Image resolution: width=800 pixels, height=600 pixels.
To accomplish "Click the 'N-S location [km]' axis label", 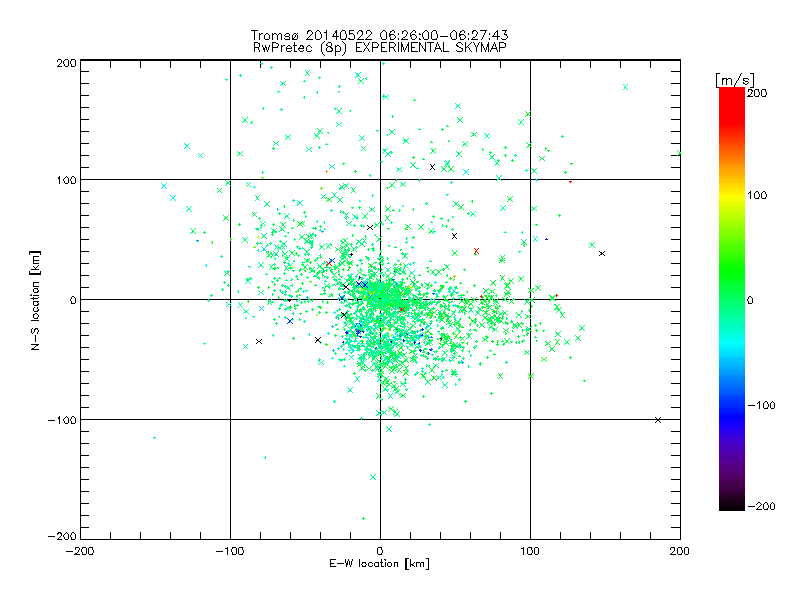I will 35,300.
